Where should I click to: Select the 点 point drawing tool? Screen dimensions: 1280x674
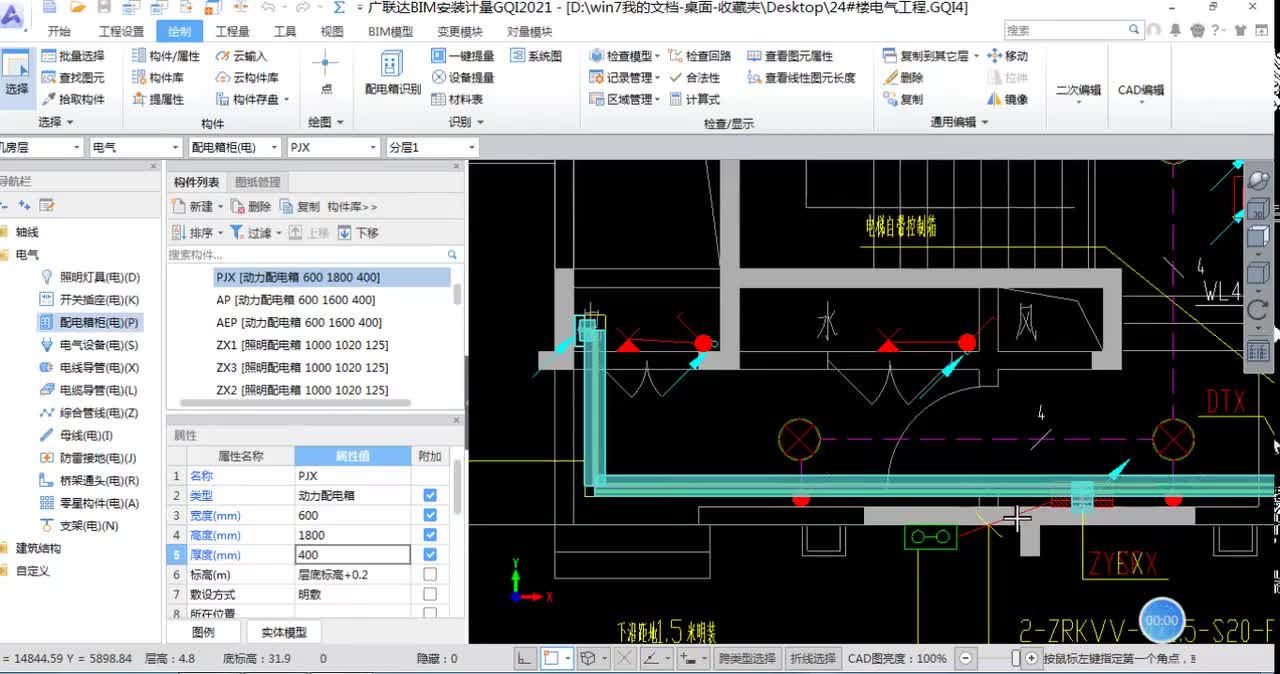326,74
